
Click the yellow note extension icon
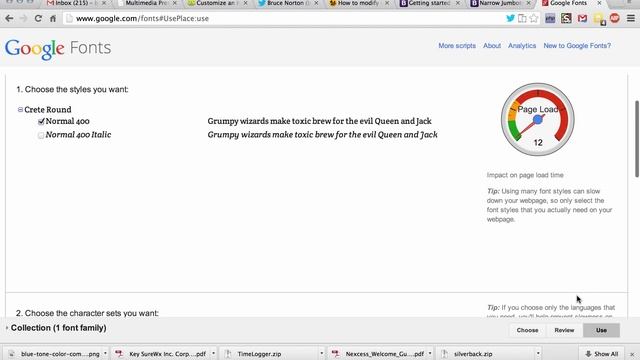click(599, 18)
